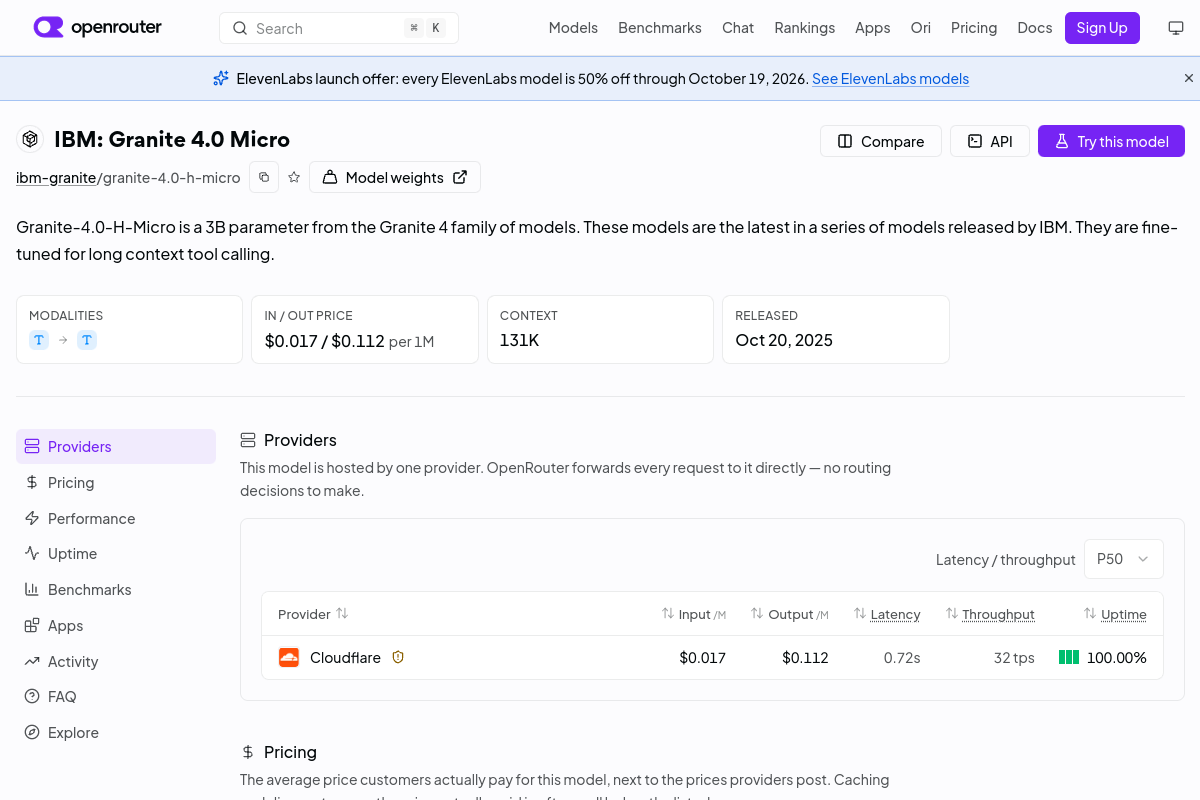Click the 131K context value
This screenshot has height=800, width=1200.
point(519,340)
